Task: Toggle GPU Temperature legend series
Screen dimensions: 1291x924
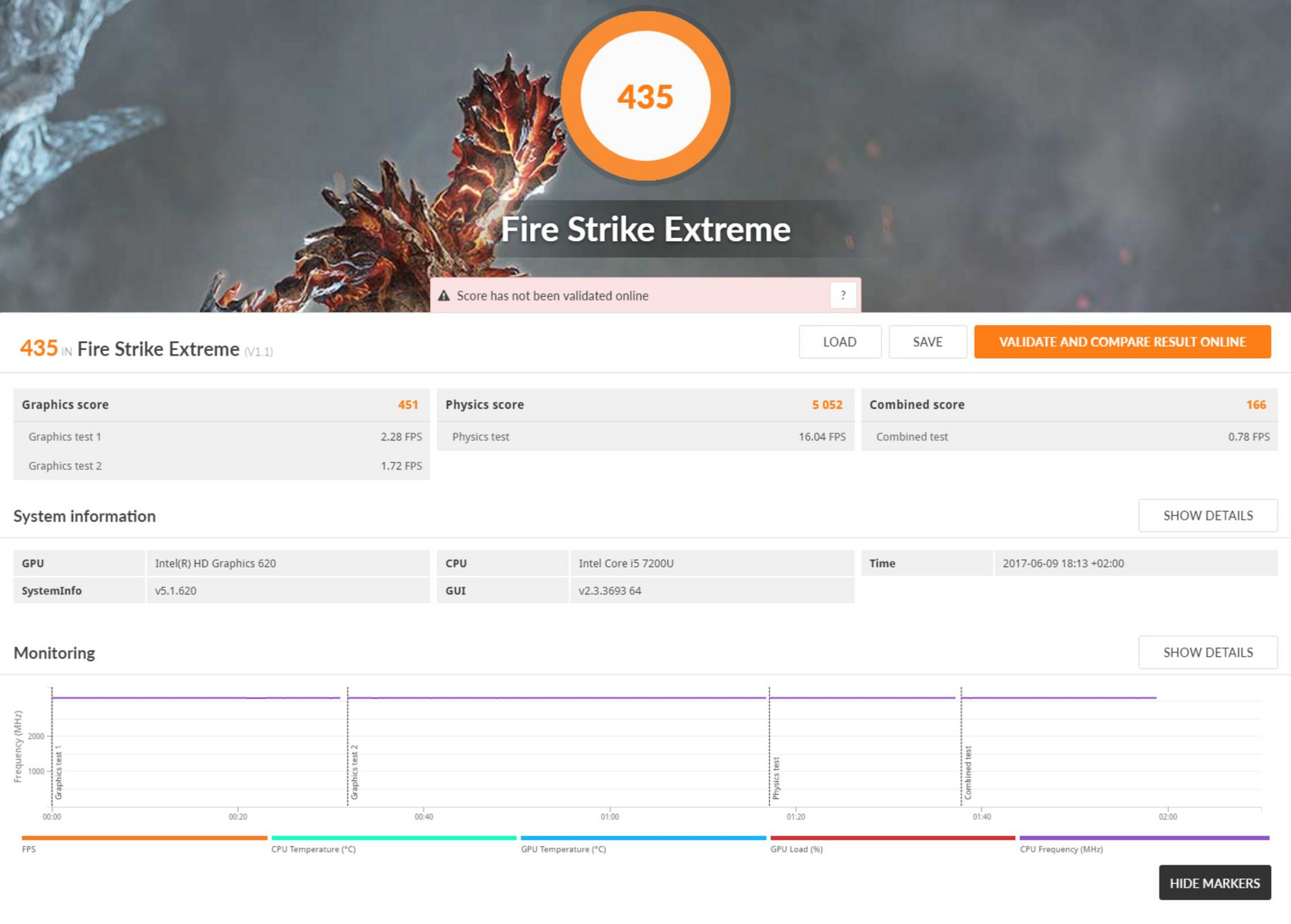Action: [643, 844]
